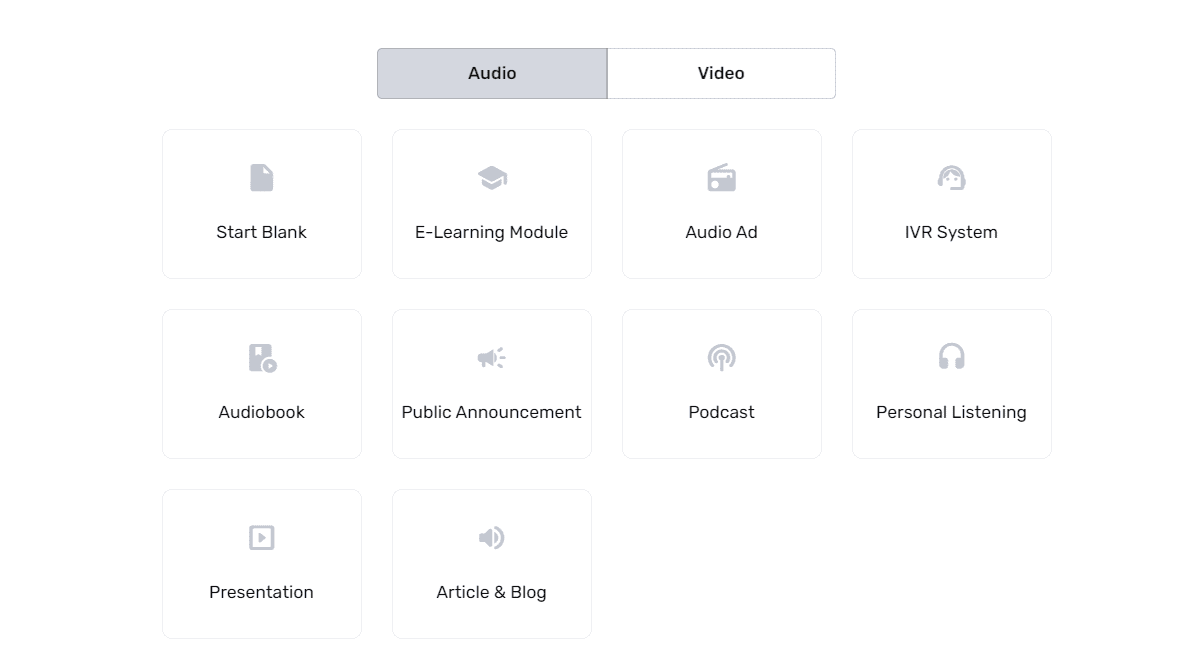1195x645 pixels.
Task: Click the speaker Article & Blog icon
Action: (491, 538)
